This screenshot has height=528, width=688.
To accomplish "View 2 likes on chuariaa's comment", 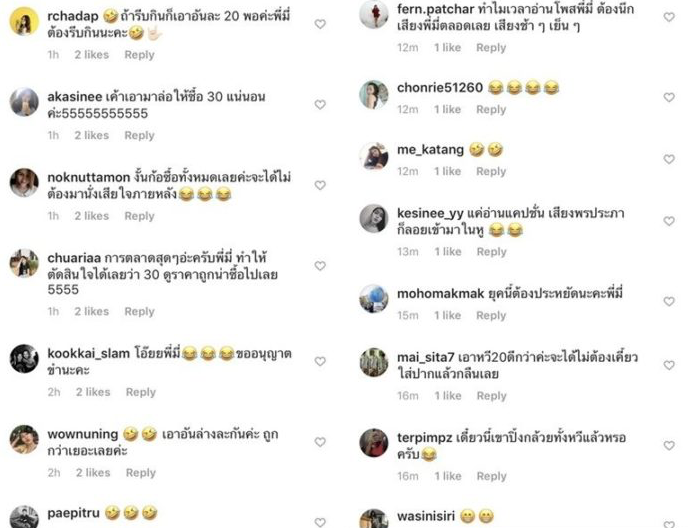I will [x=92, y=312].
